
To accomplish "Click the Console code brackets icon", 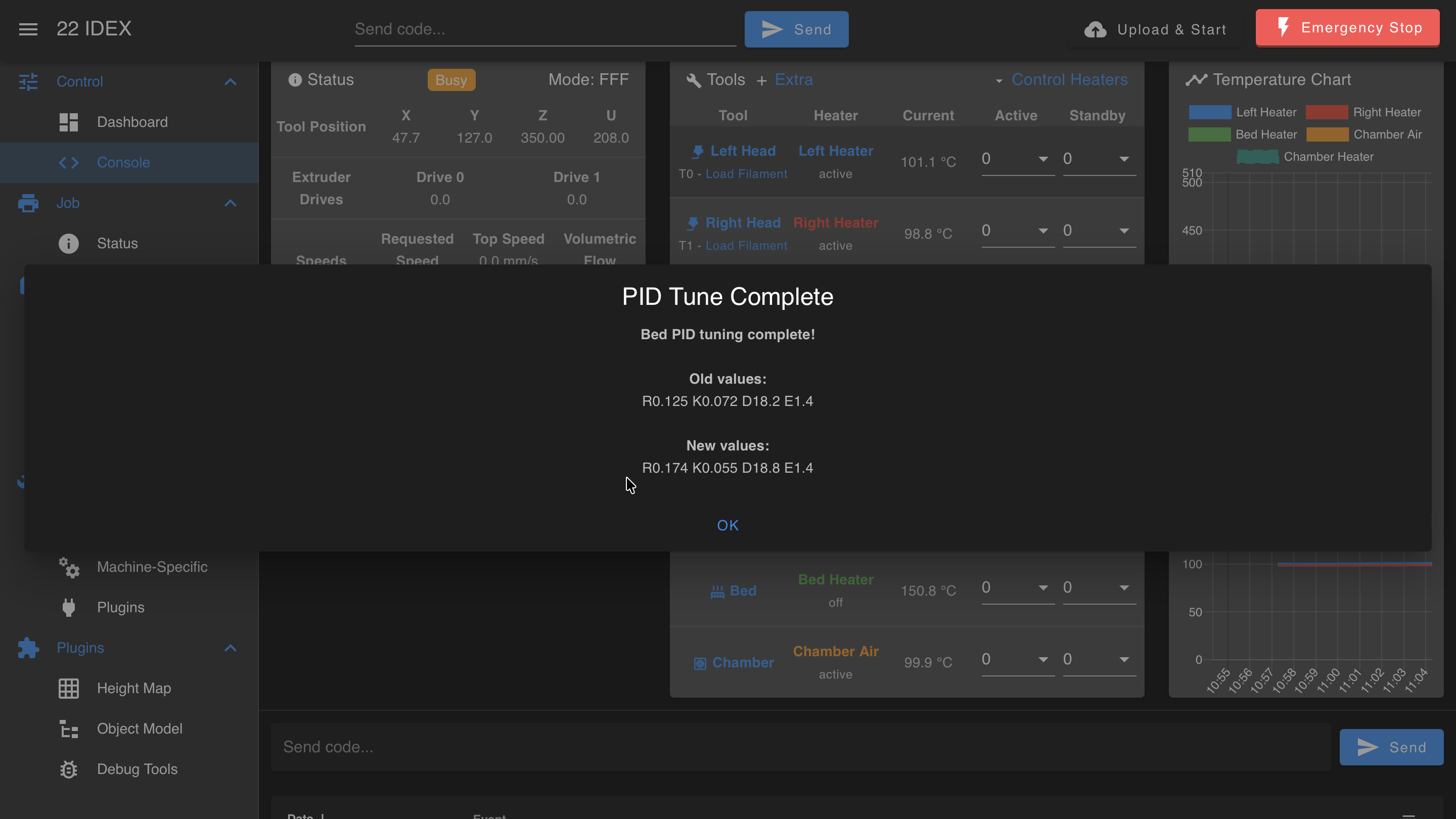I will 68,163.
